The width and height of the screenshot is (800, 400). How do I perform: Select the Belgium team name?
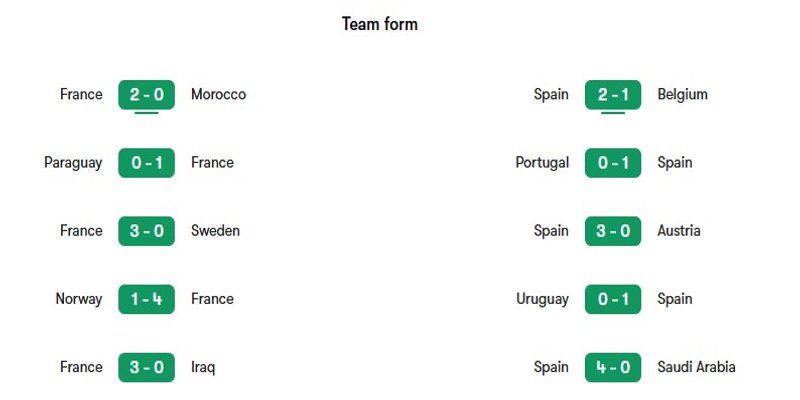pyautogui.click(x=682, y=94)
